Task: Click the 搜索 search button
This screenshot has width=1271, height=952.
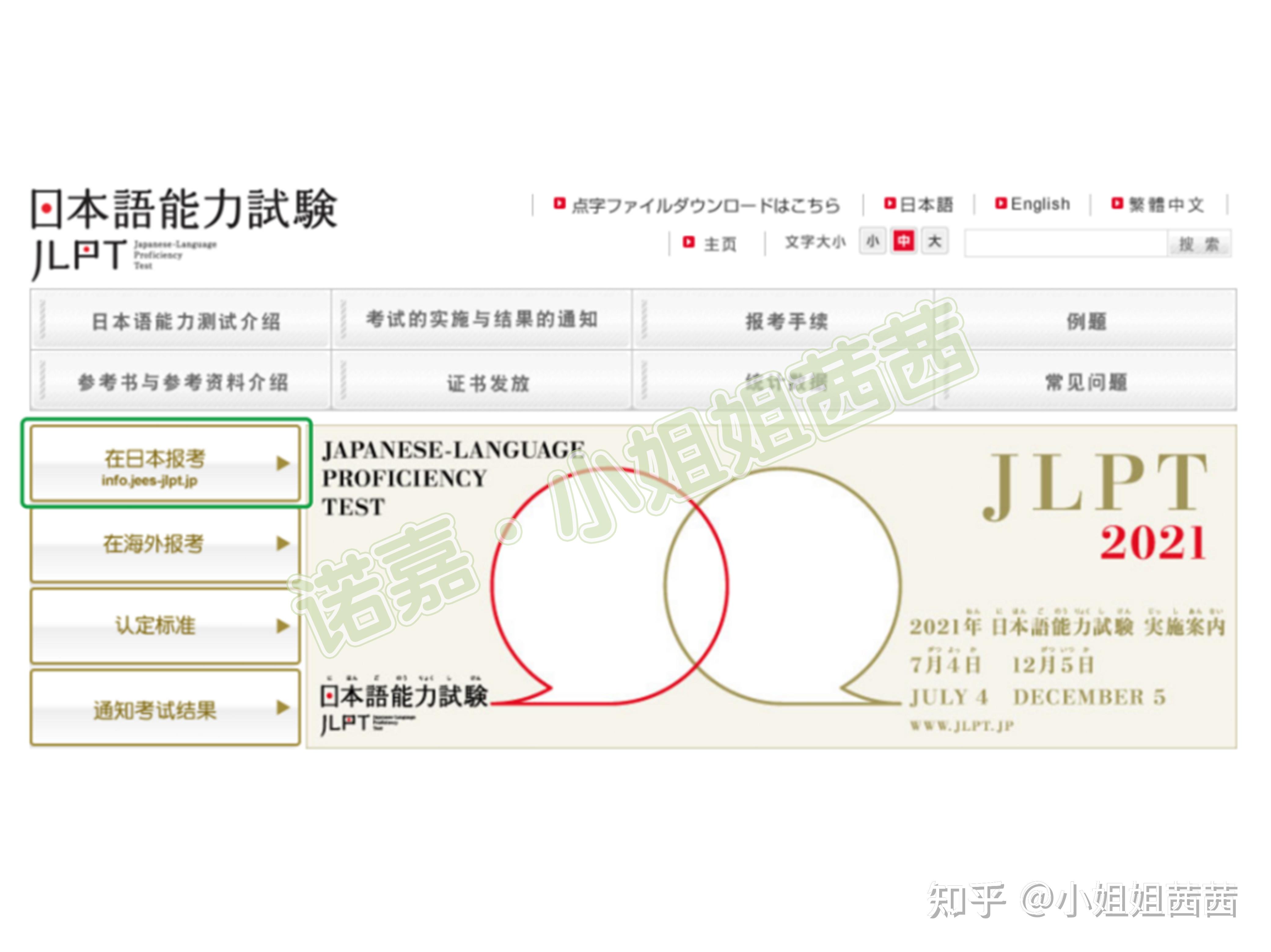Action: 1206,243
